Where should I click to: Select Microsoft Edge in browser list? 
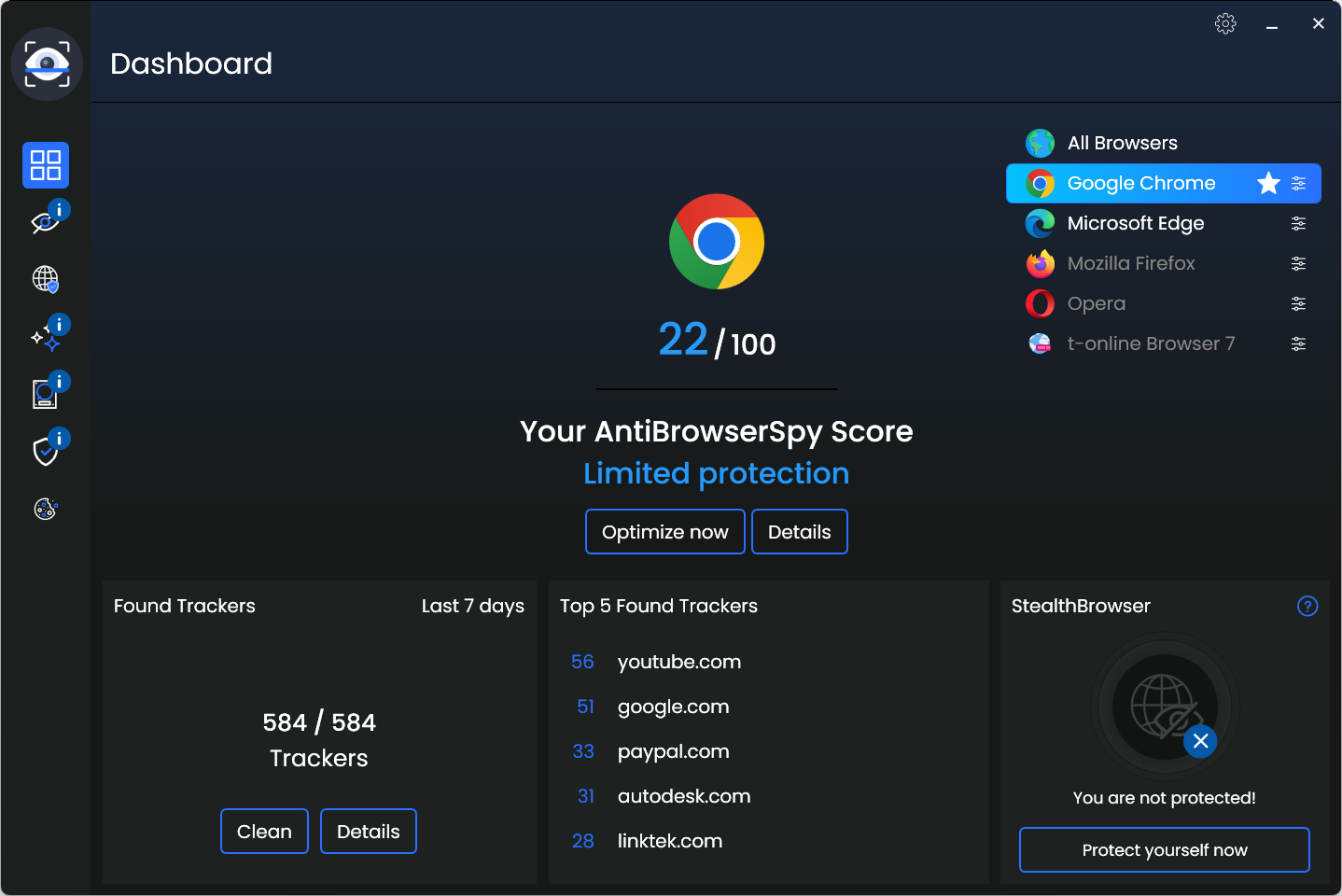[1164, 223]
